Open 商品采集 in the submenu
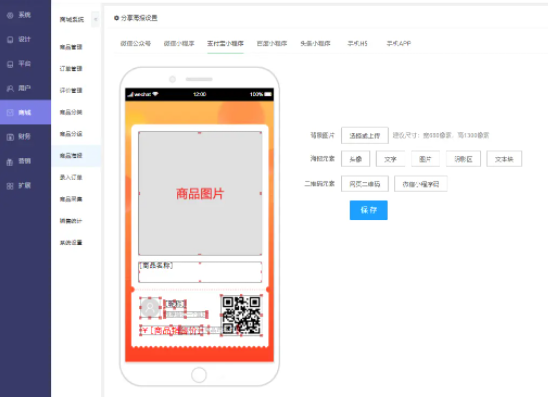This screenshot has height=397, width=548. (71, 199)
